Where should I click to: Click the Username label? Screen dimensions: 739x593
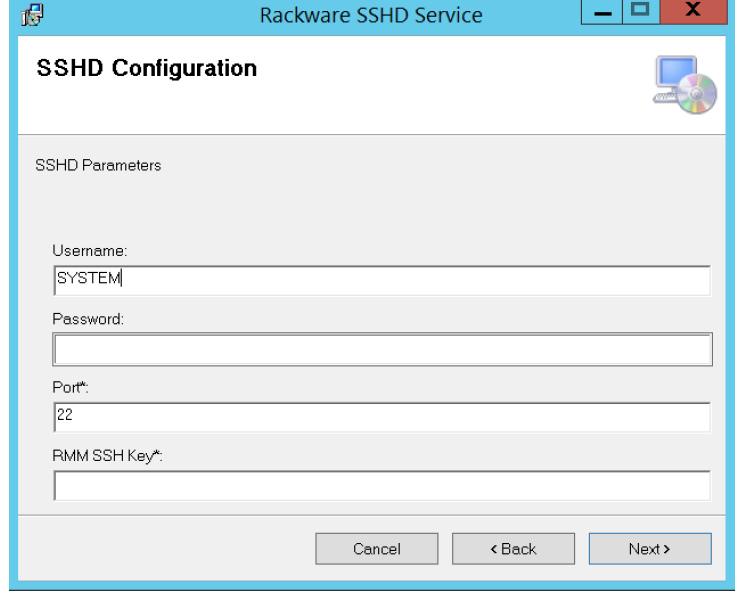click(90, 251)
